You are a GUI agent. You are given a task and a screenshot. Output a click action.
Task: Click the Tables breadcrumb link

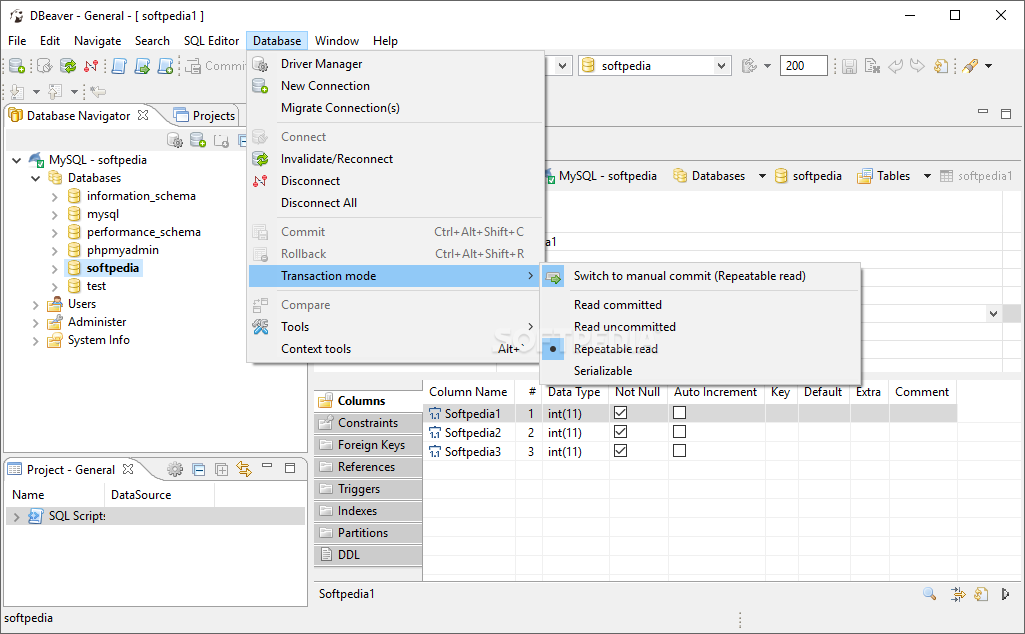pos(893,176)
